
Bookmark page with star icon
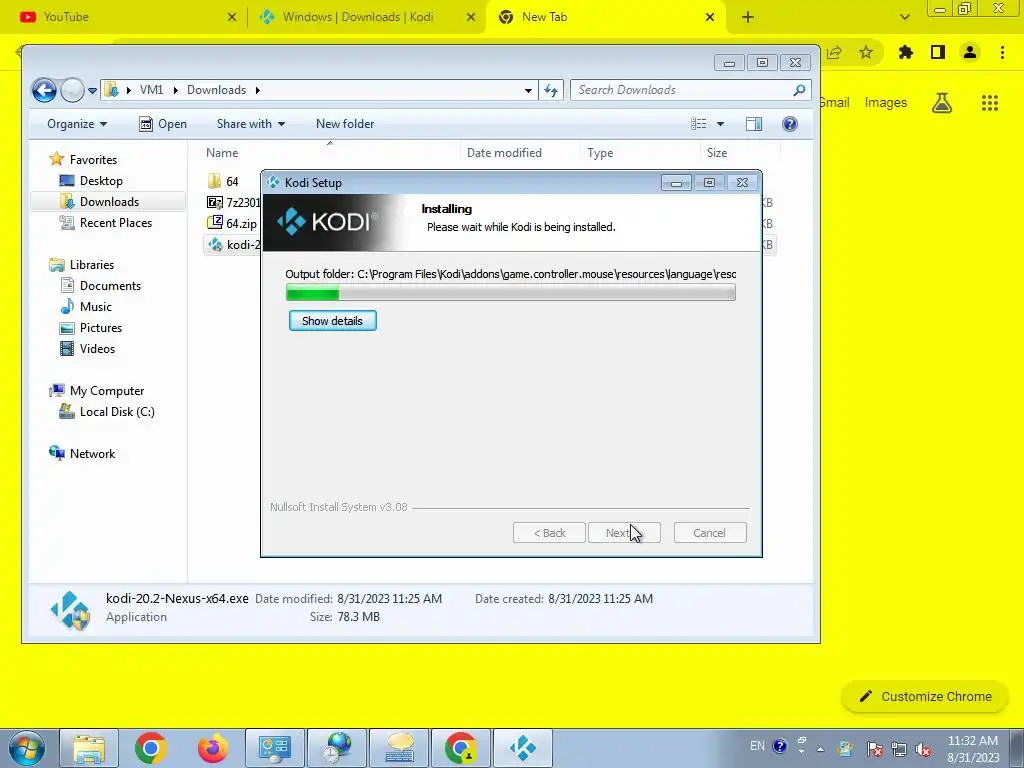pyautogui.click(x=866, y=52)
